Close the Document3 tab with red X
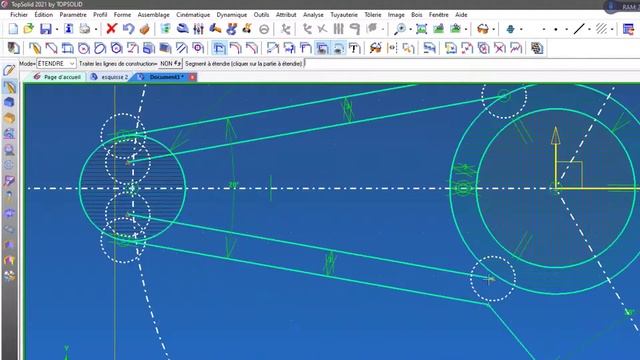The height and width of the screenshot is (360, 640). (192, 77)
